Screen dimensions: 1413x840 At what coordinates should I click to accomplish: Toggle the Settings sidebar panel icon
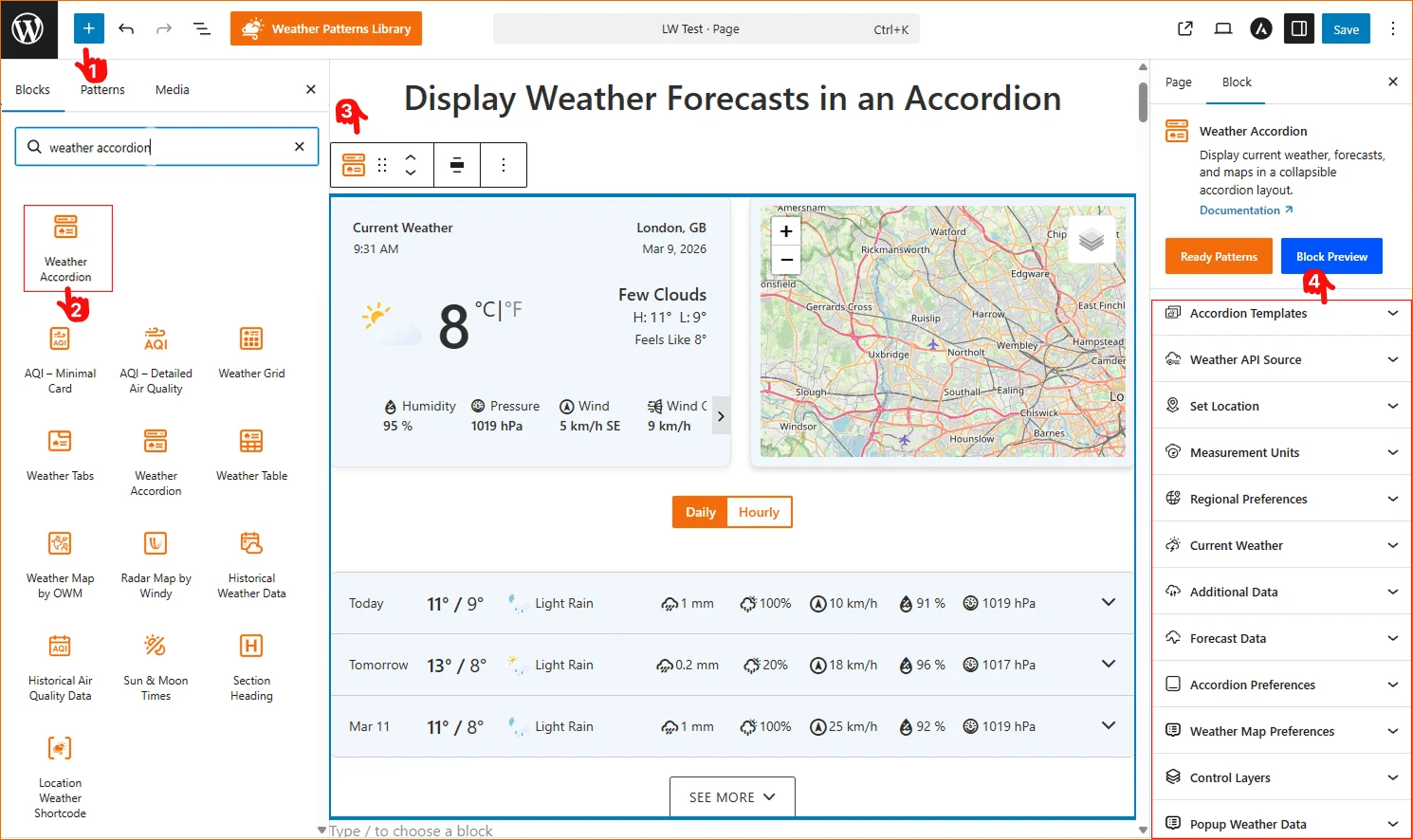[x=1298, y=28]
